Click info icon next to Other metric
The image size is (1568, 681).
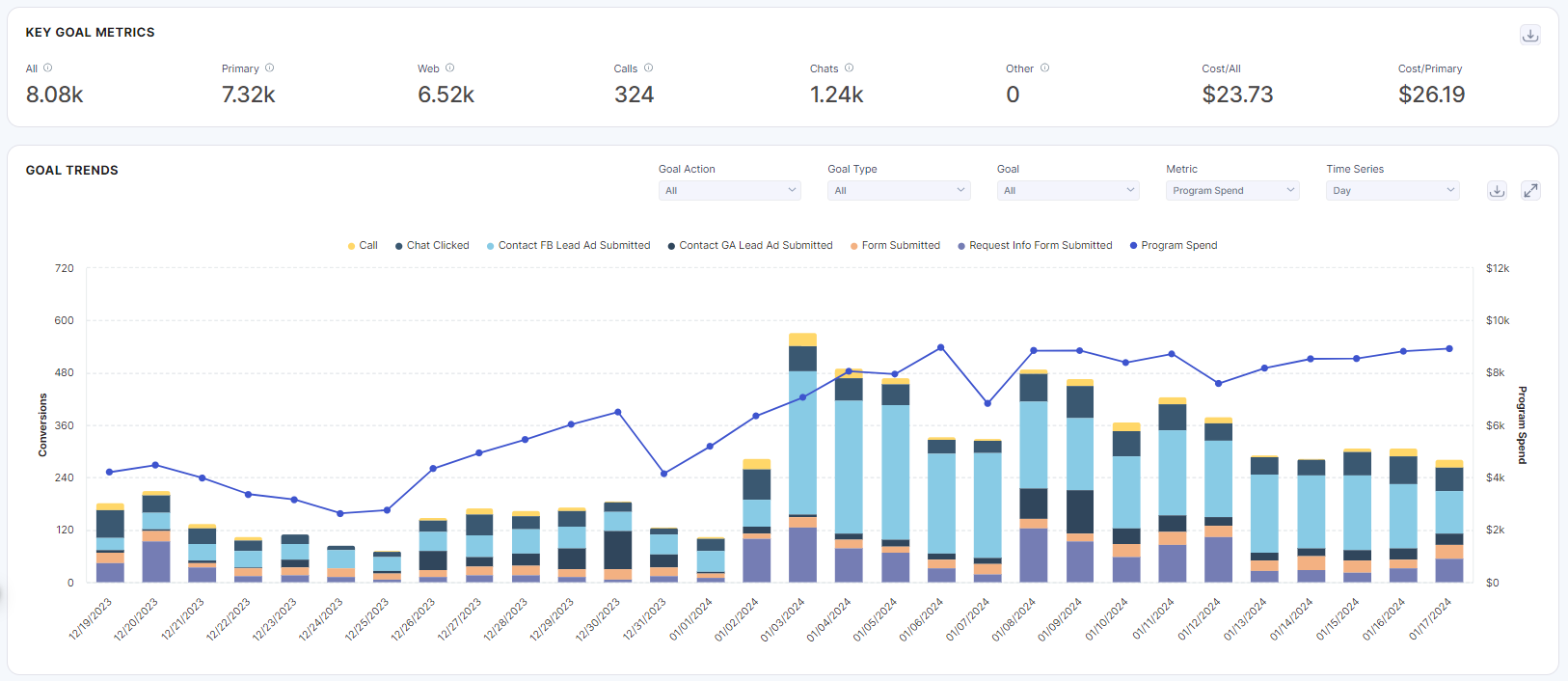[x=1045, y=68]
